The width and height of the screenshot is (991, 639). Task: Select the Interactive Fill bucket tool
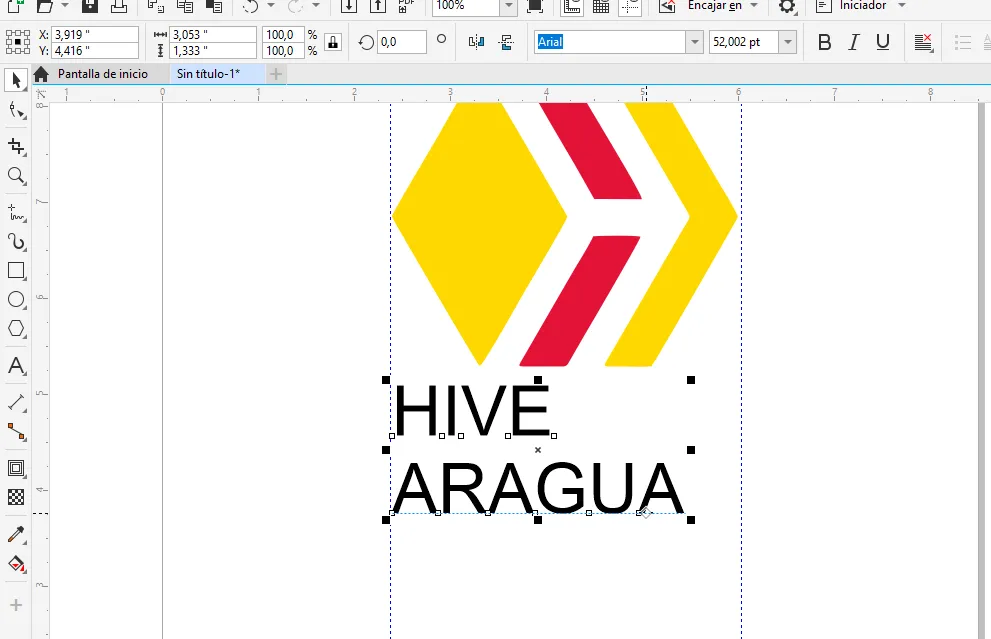16,564
